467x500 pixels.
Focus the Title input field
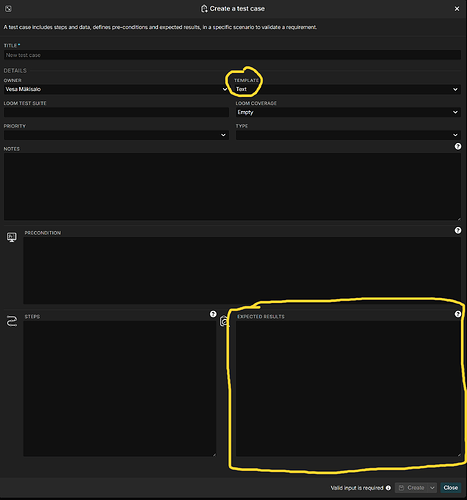click(232, 55)
